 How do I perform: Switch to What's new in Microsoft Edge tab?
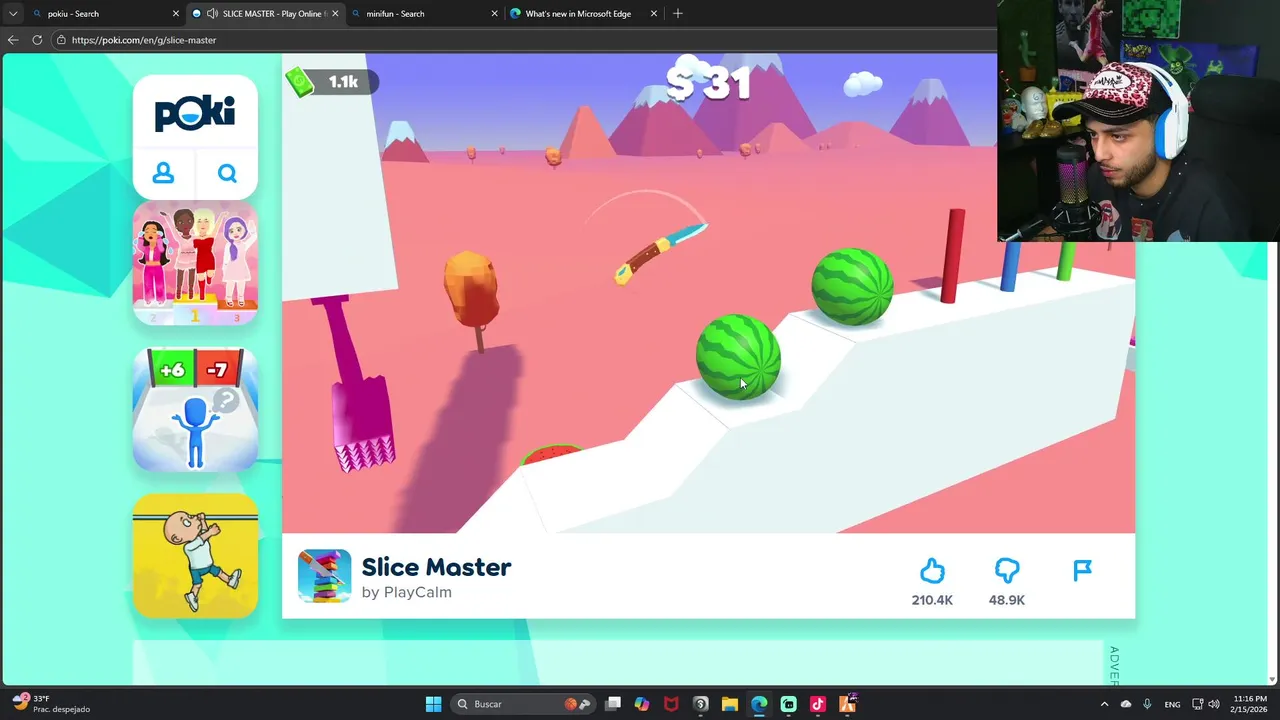[x=582, y=14]
